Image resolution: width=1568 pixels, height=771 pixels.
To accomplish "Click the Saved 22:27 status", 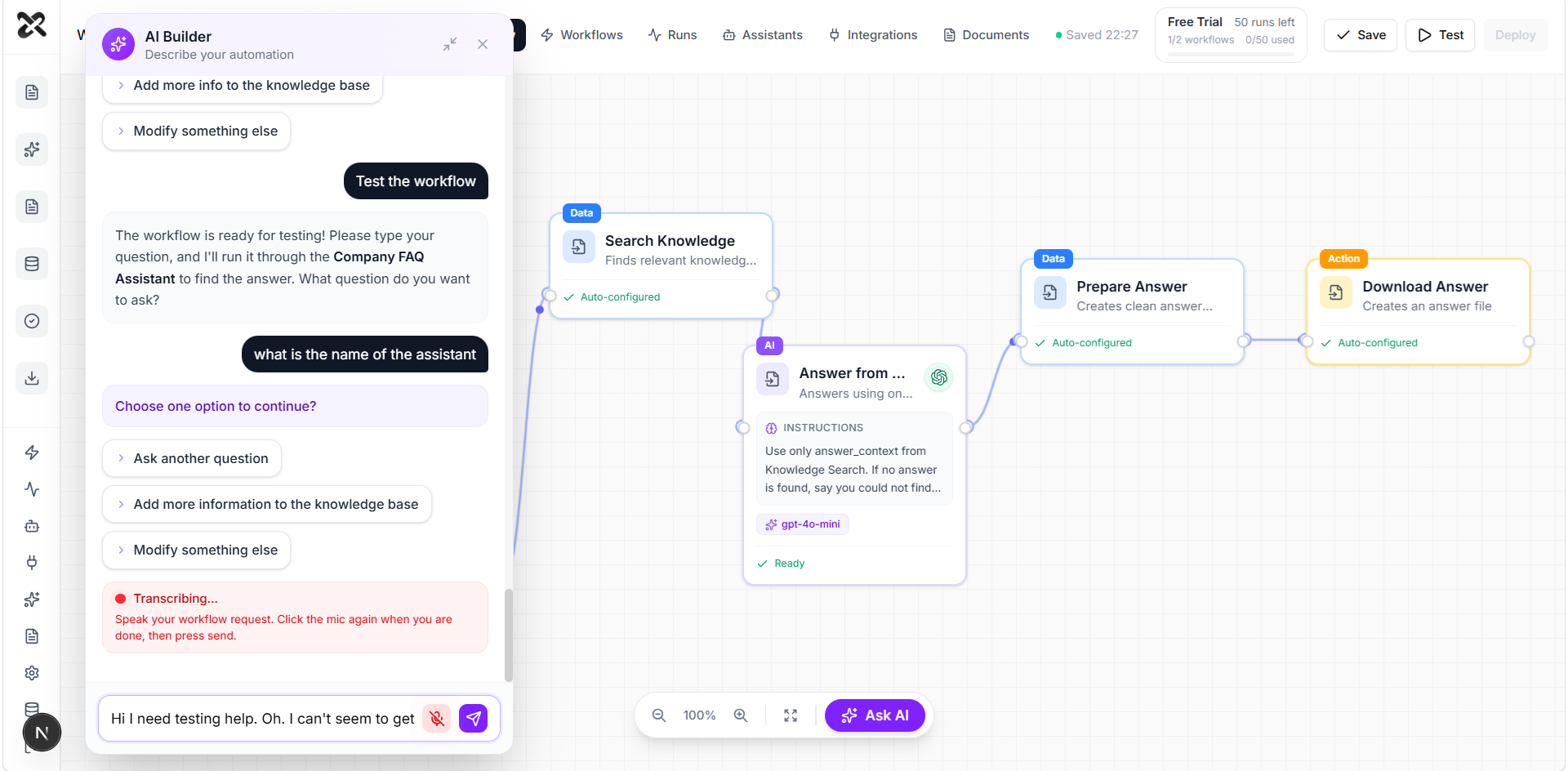I will point(1096,35).
